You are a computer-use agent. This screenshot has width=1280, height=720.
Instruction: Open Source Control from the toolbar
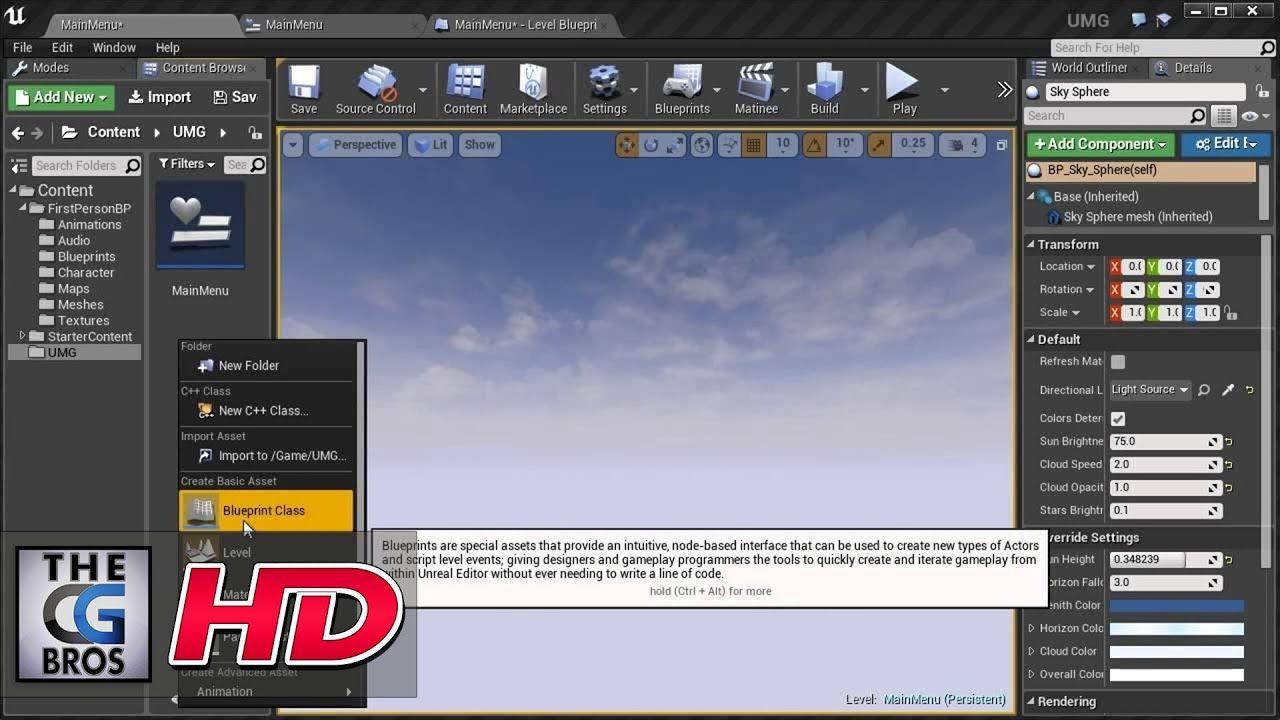(x=376, y=89)
